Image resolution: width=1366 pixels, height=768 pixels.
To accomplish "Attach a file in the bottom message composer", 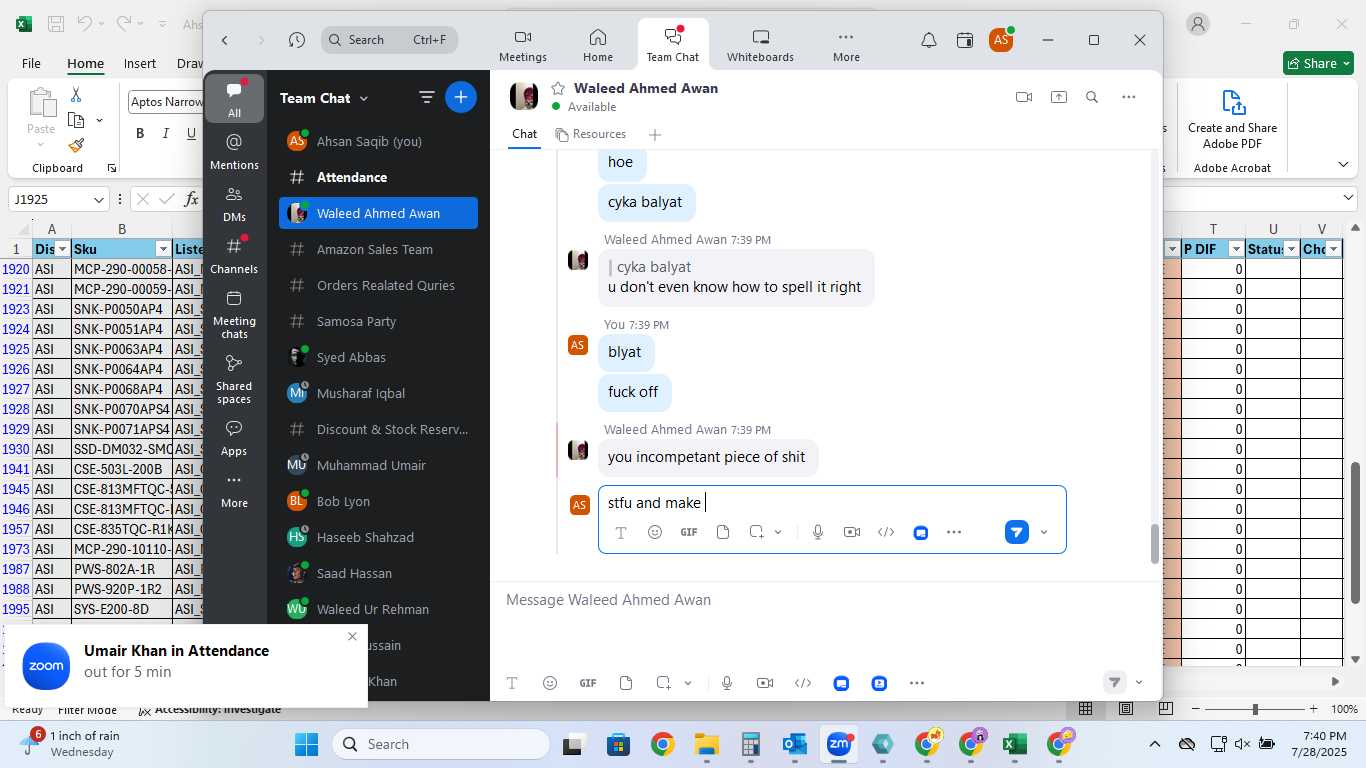I will coord(626,683).
